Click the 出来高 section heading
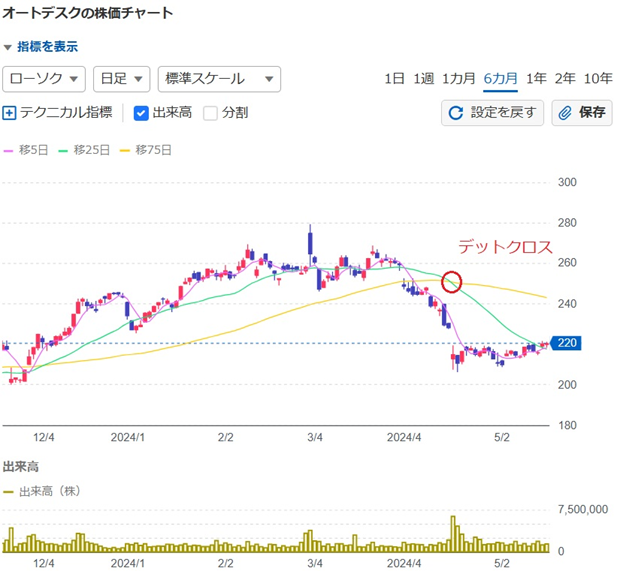Image resolution: width=617 pixels, height=571 pixels. 21,467
